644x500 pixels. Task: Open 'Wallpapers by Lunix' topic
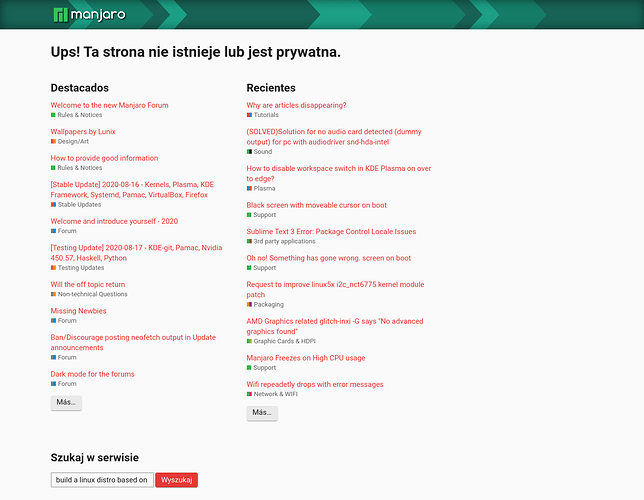tap(83, 131)
